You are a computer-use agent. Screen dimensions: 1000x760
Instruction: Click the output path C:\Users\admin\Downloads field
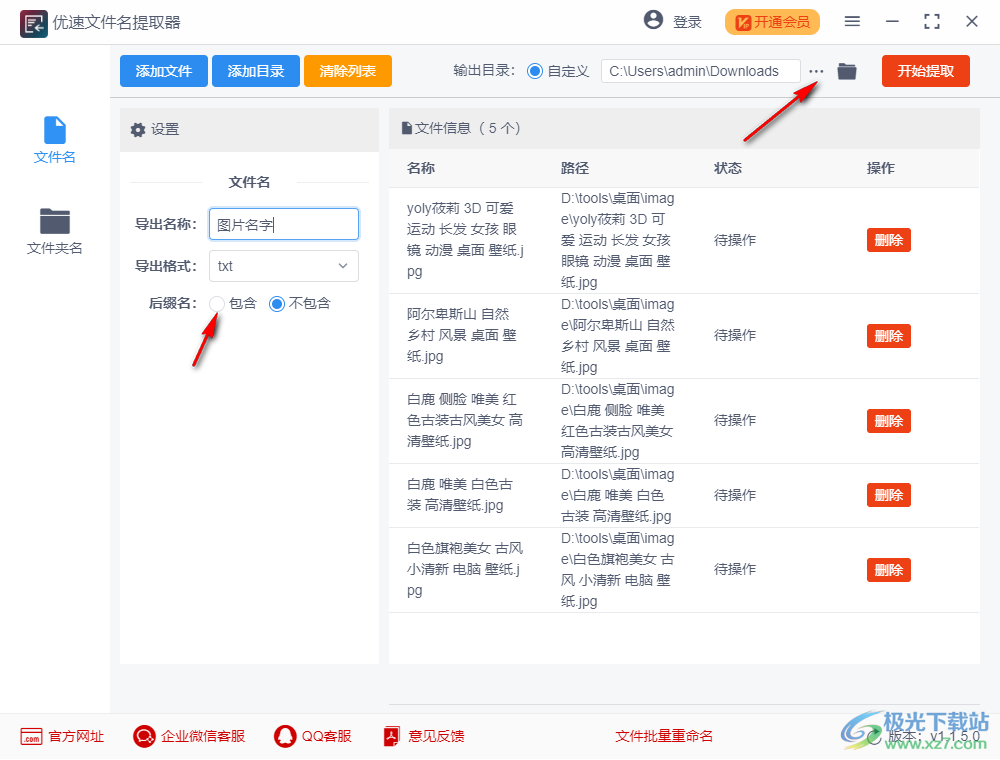coord(700,71)
